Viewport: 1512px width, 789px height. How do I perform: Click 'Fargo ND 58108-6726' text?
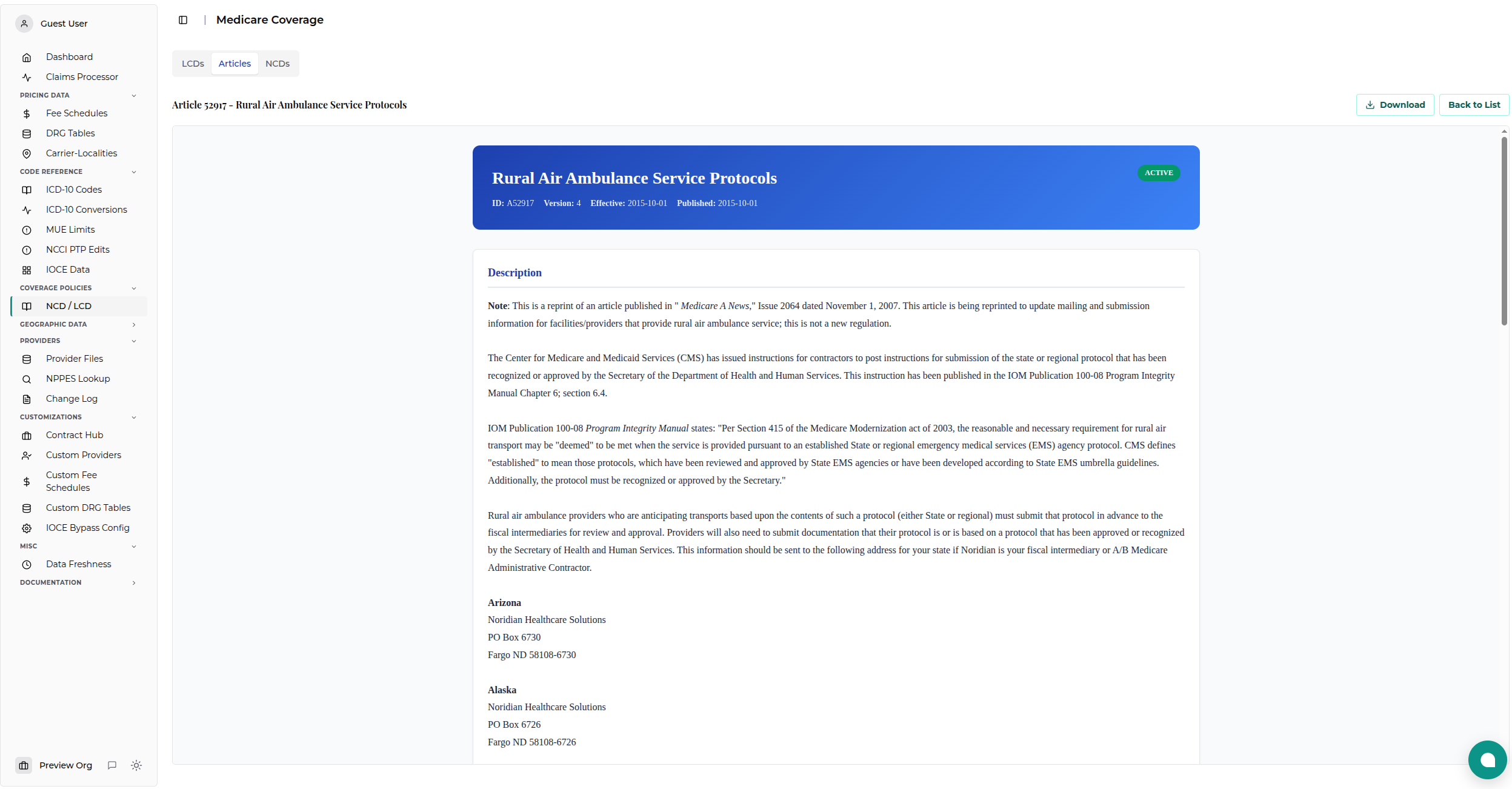(531, 742)
